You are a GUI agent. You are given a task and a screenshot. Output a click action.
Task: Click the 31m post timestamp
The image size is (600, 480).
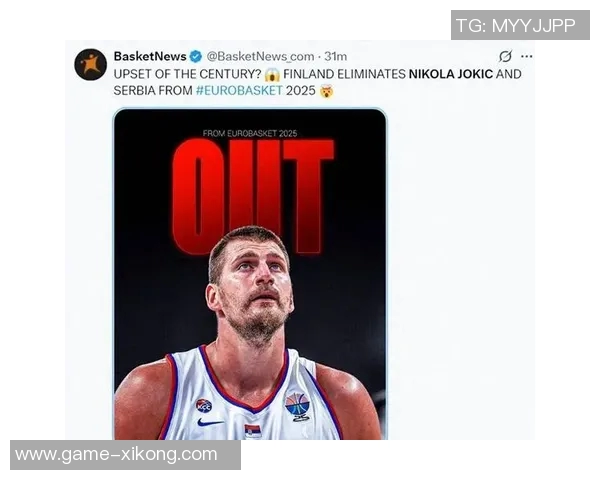click(336, 56)
